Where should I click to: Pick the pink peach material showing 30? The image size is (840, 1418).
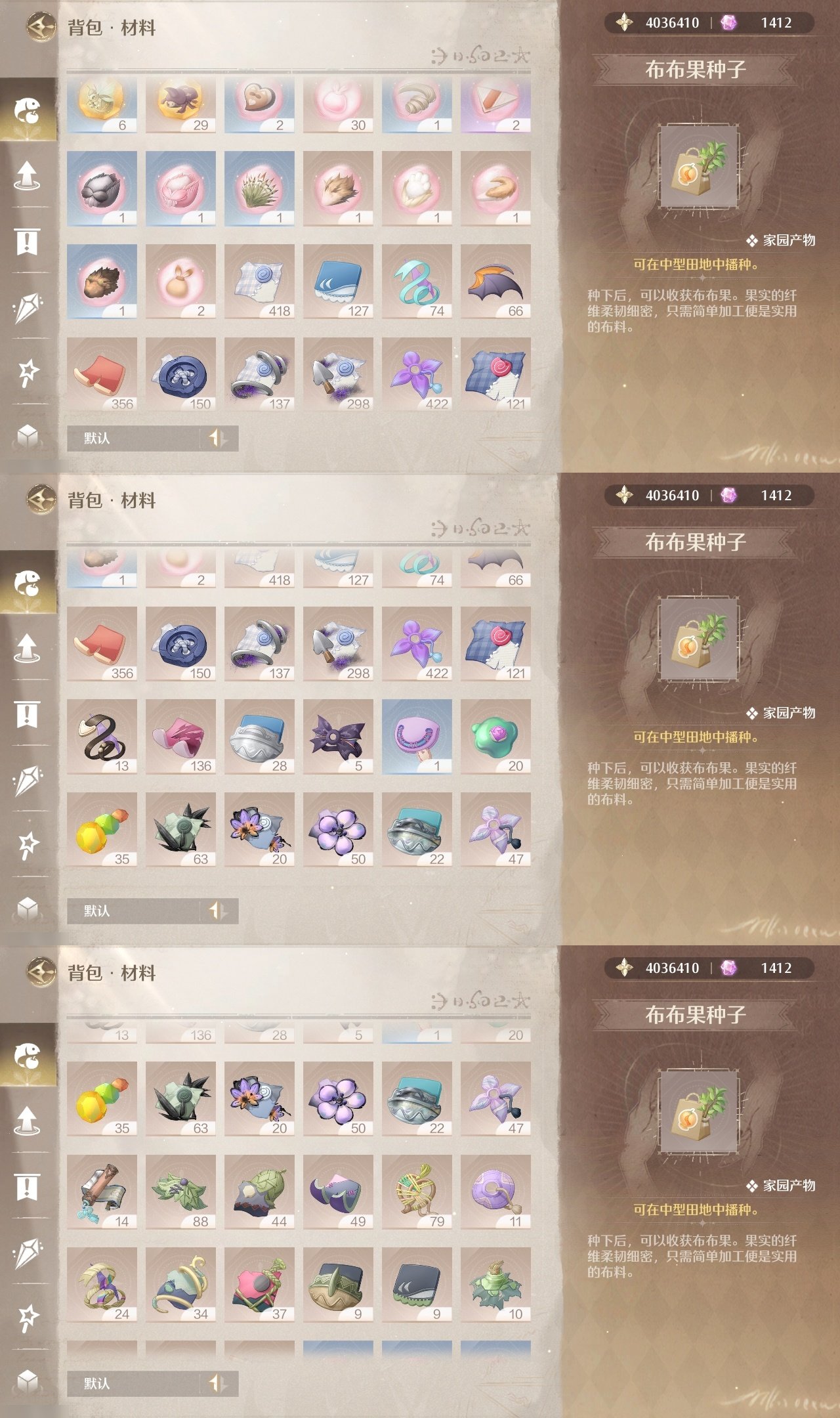[338, 105]
